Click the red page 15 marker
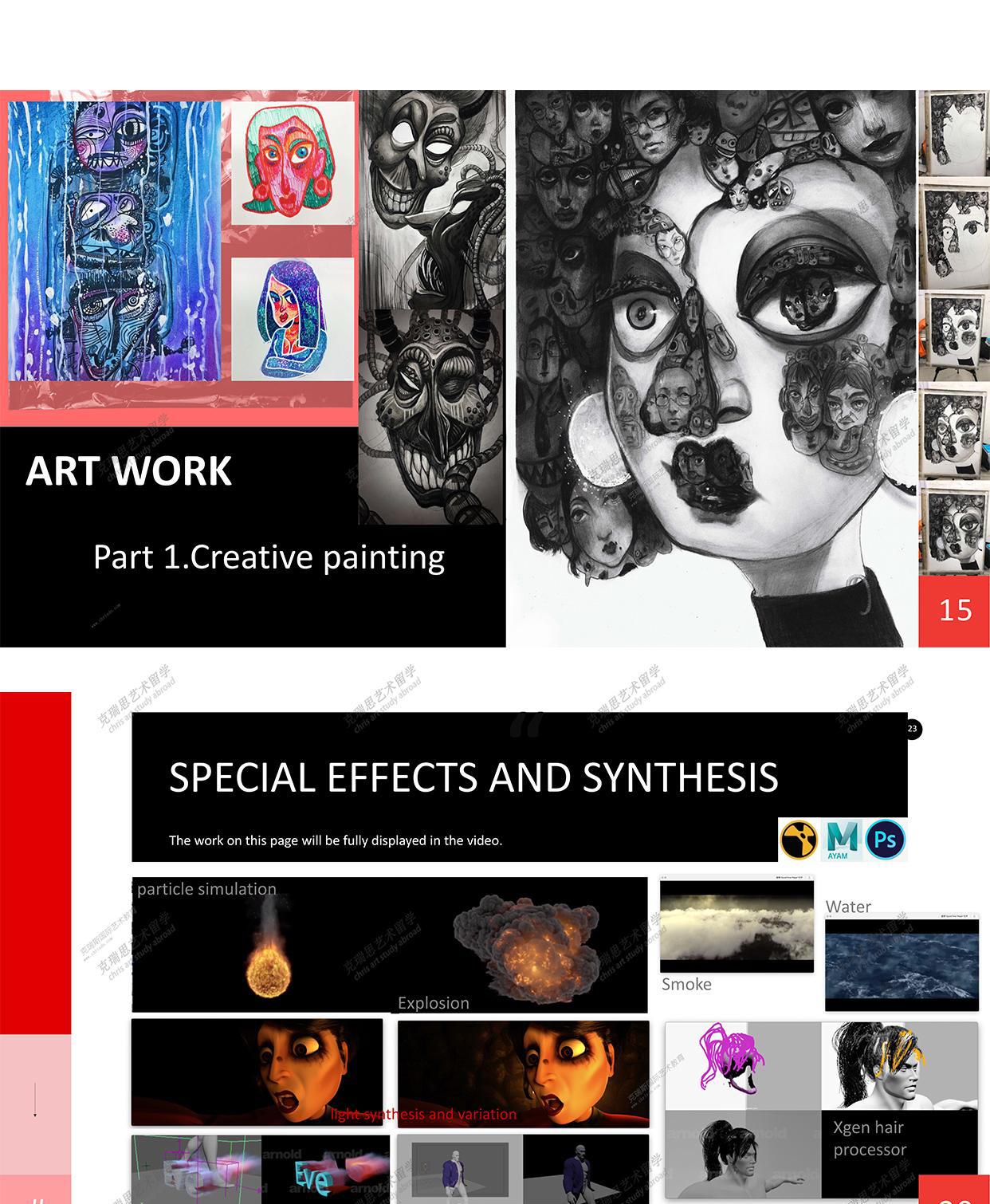990x1204 pixels. point(954,611)
